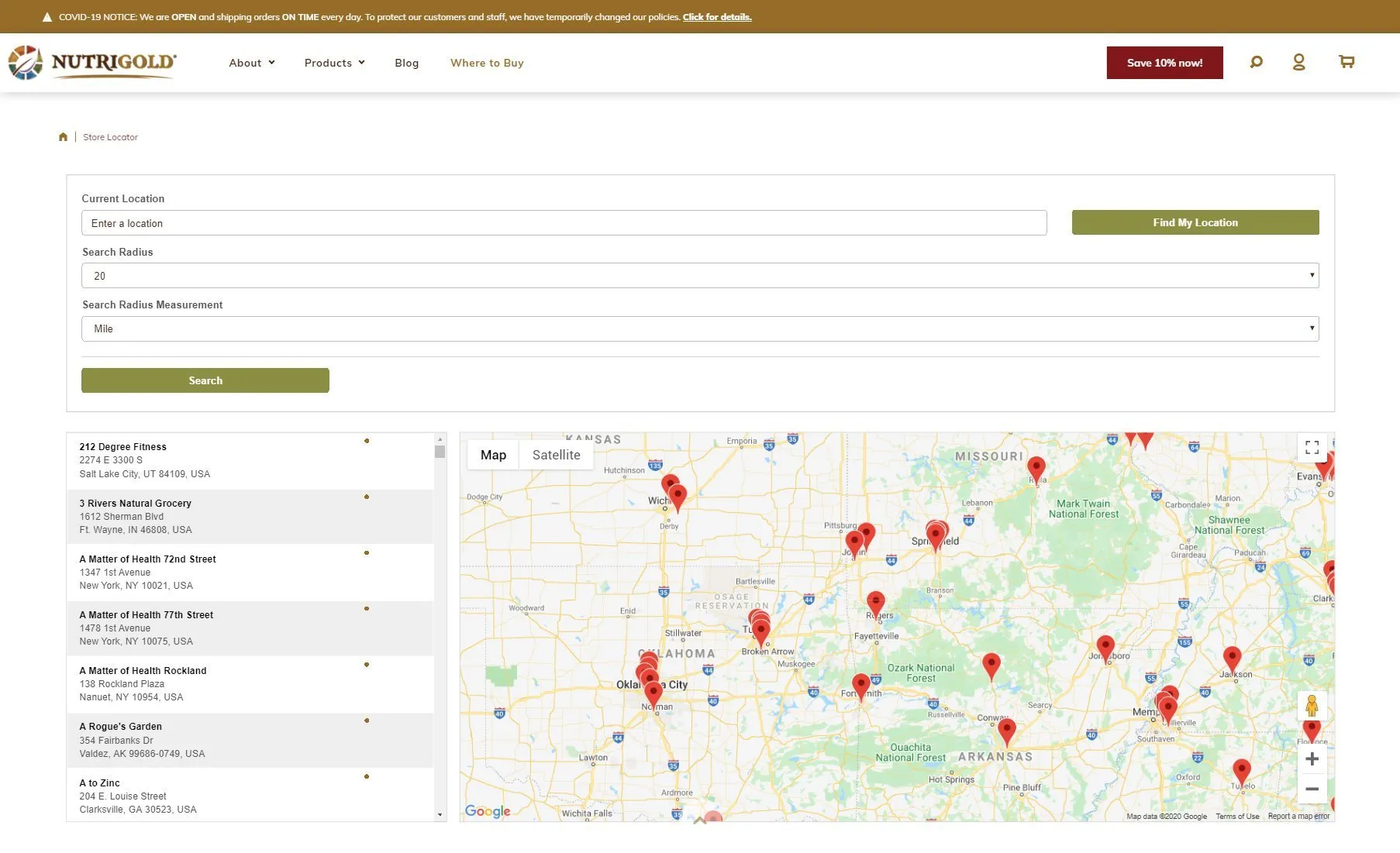Click the store list scroll down arrow

coord(440,814)
